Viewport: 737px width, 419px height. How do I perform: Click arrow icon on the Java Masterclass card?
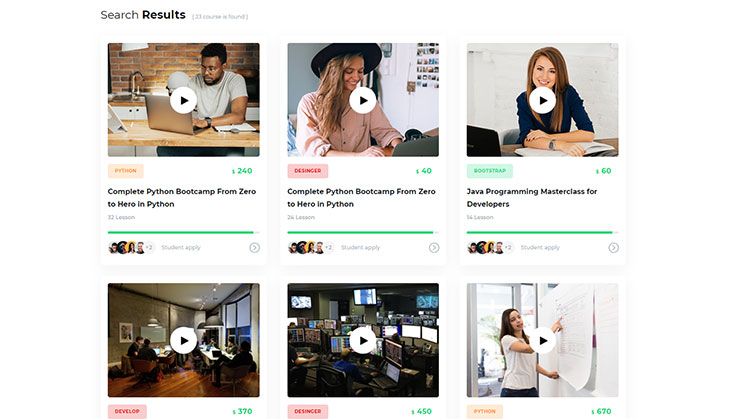[x=613, y=247]
